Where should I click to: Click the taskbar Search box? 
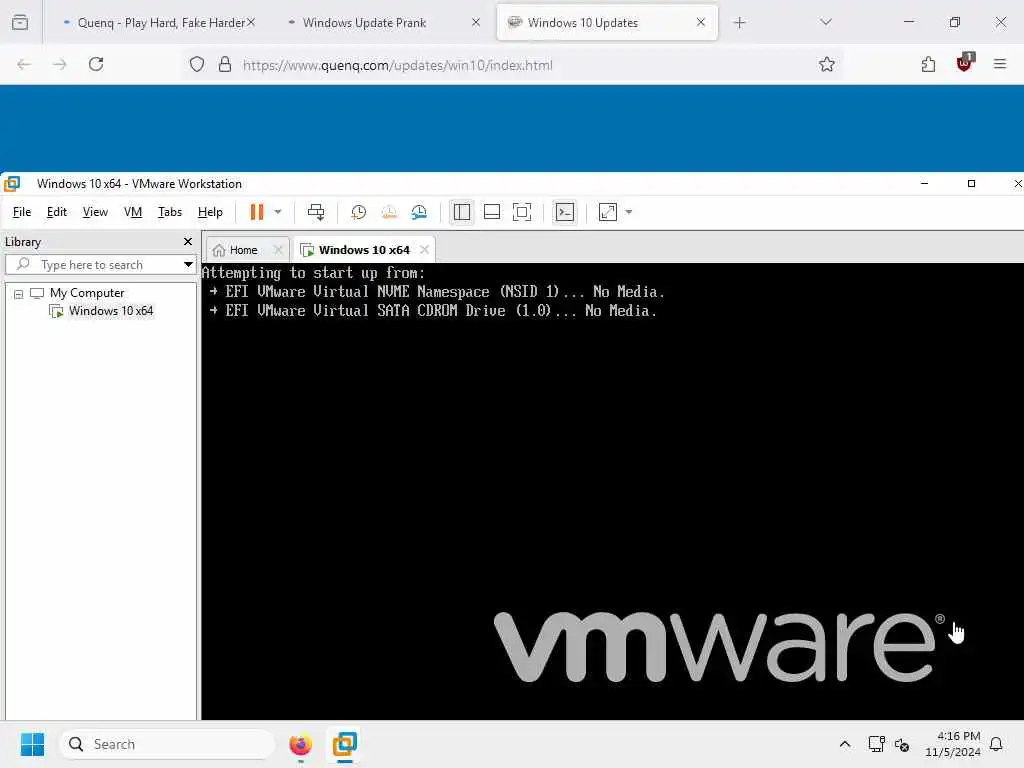(167, 744)
